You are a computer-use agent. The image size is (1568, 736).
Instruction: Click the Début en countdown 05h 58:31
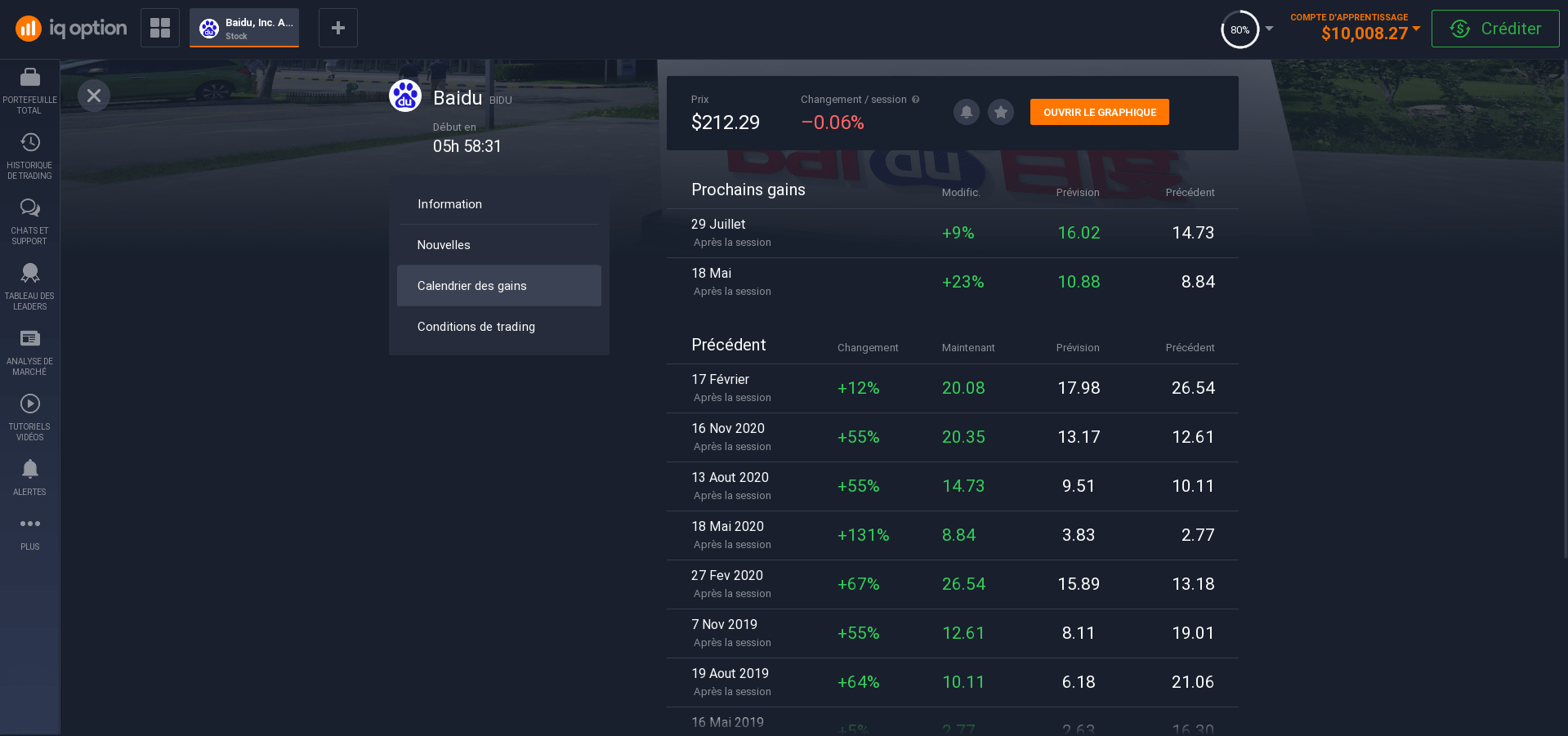[467, 146]
